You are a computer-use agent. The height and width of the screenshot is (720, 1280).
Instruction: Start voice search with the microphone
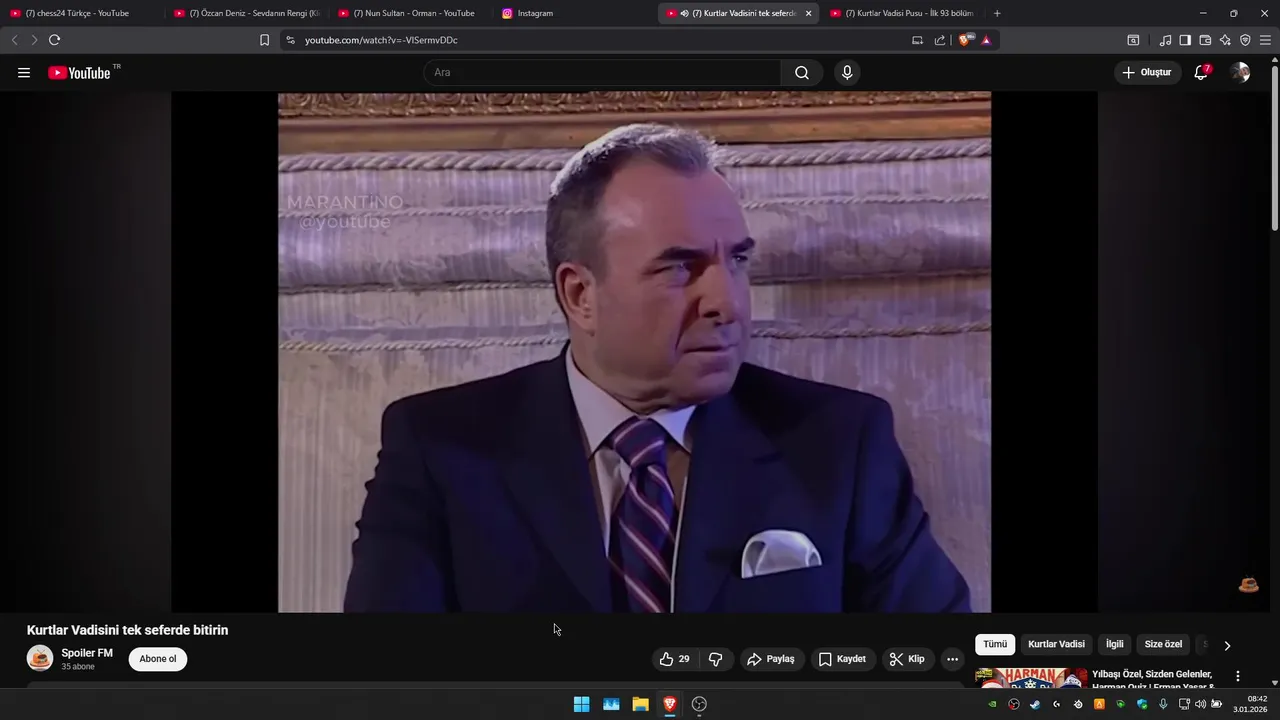(847, 72)
